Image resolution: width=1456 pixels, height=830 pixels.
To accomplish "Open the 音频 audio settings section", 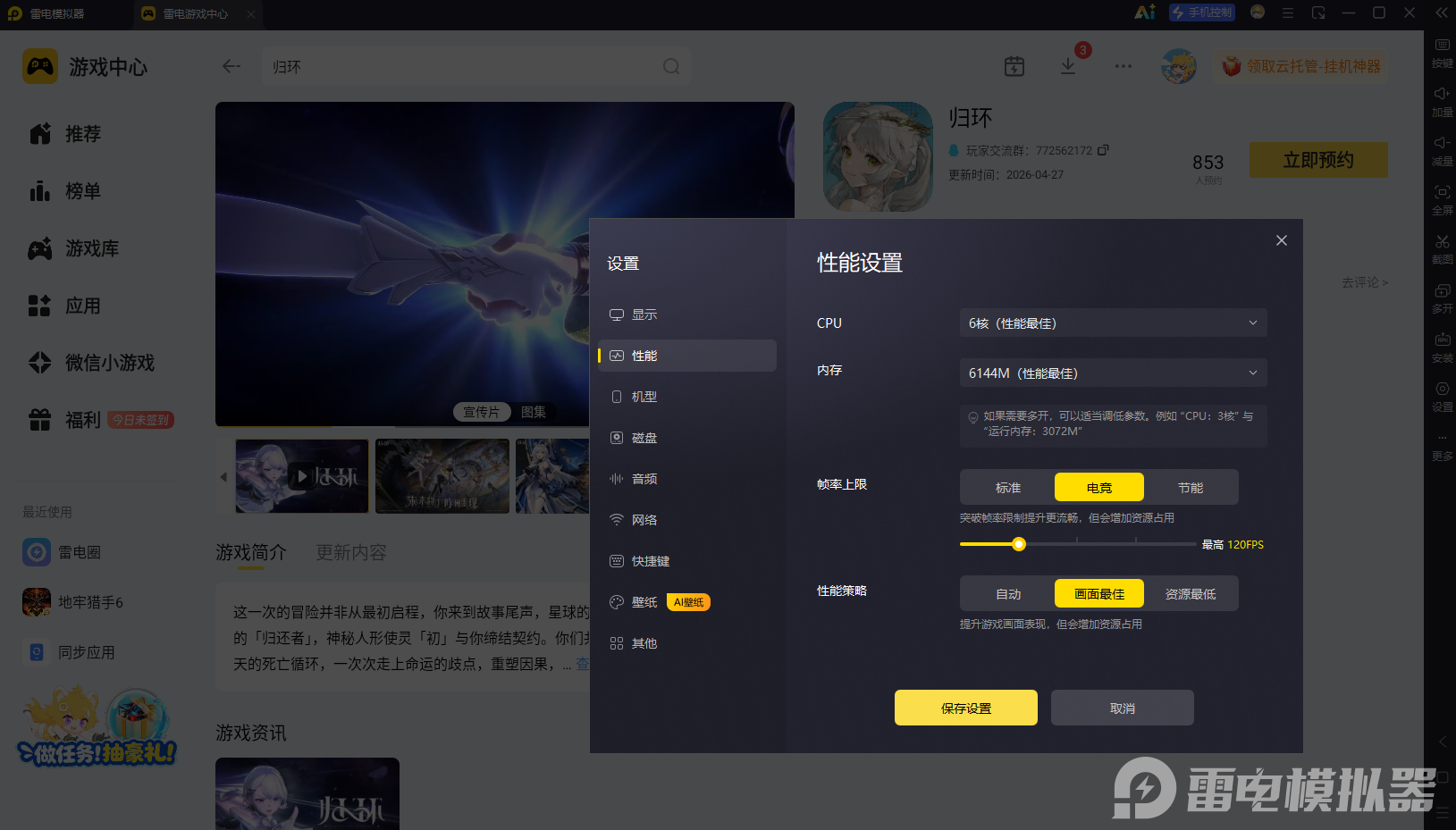I will coord(686,479).
